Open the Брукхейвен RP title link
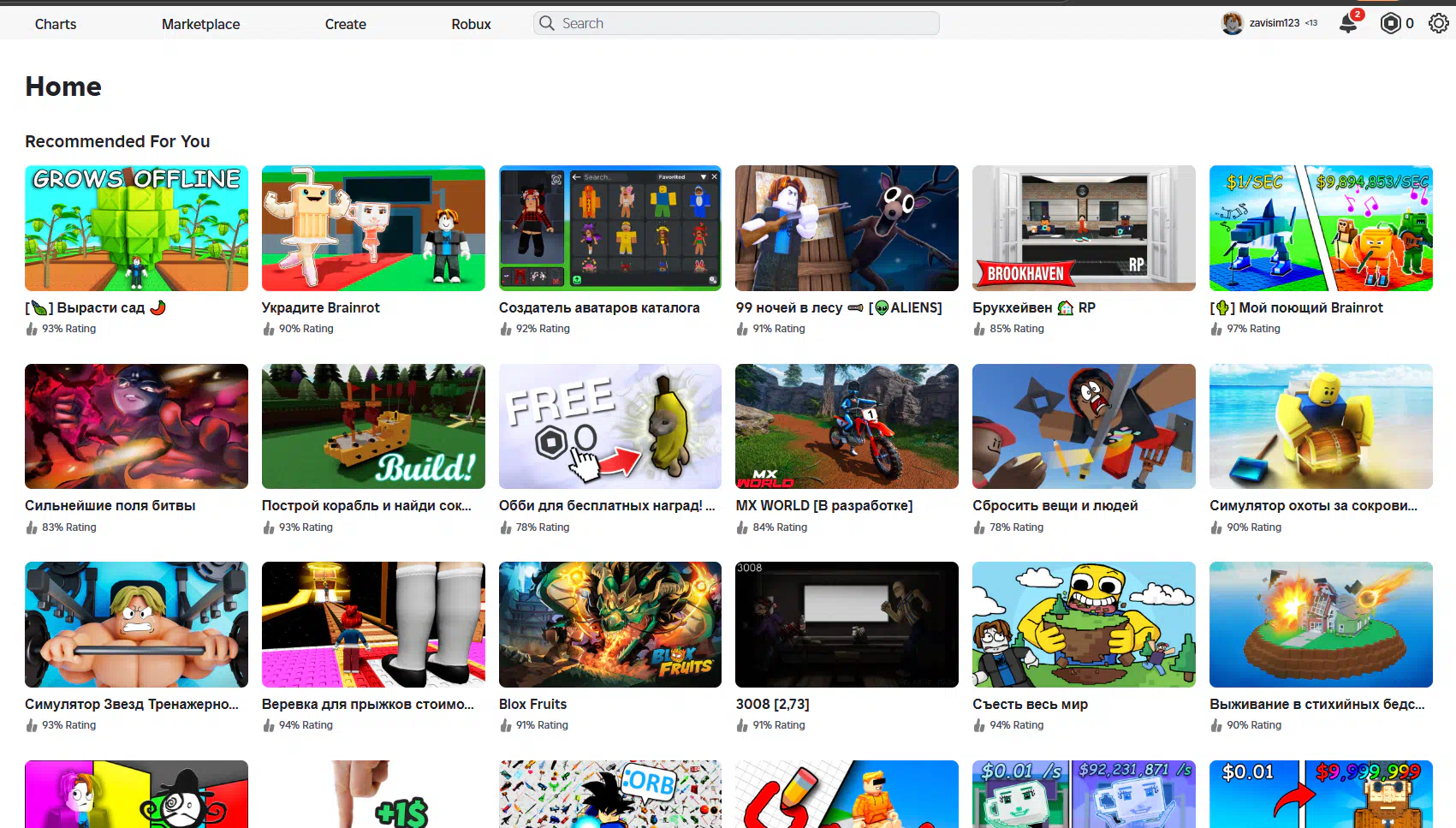This screenshot has height=828, width=1456. point(1034,307)
